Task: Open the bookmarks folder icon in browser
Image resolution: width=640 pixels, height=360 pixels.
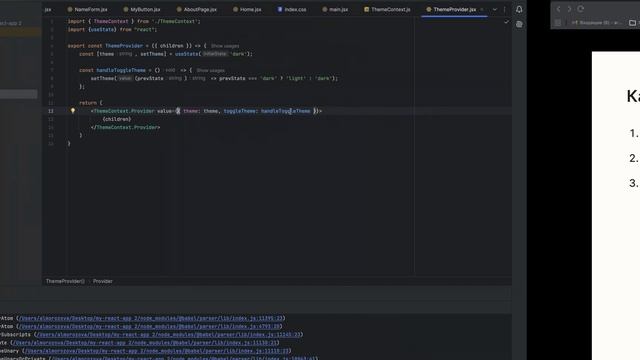Action: (632, 23)
